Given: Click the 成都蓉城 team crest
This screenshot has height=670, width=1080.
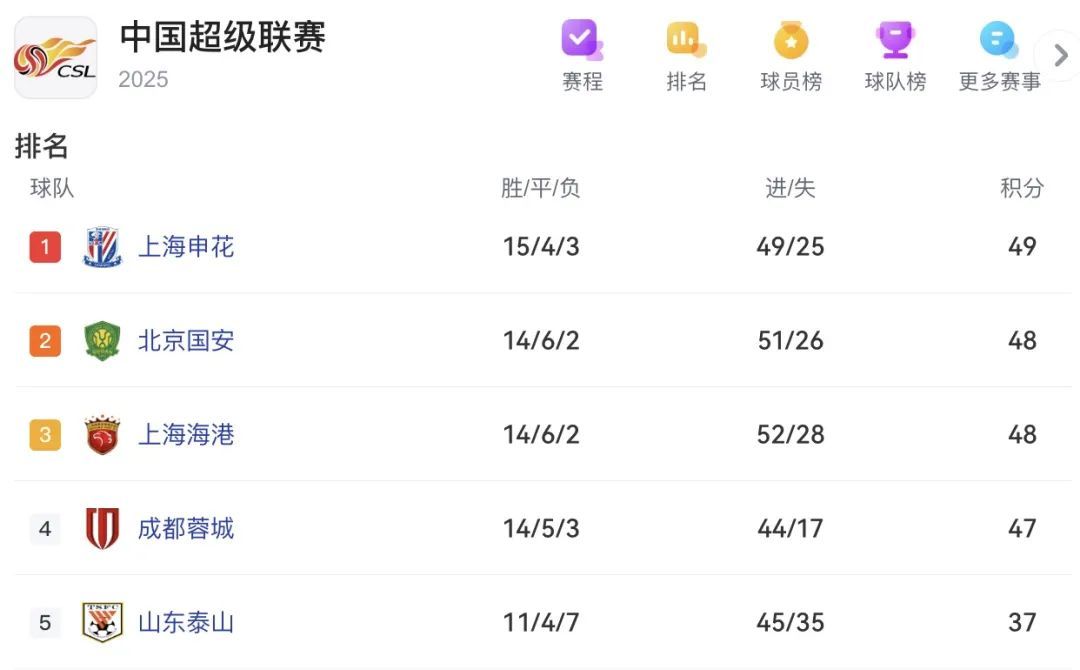Looking at the screenshot, I should (x=102, y=529).
